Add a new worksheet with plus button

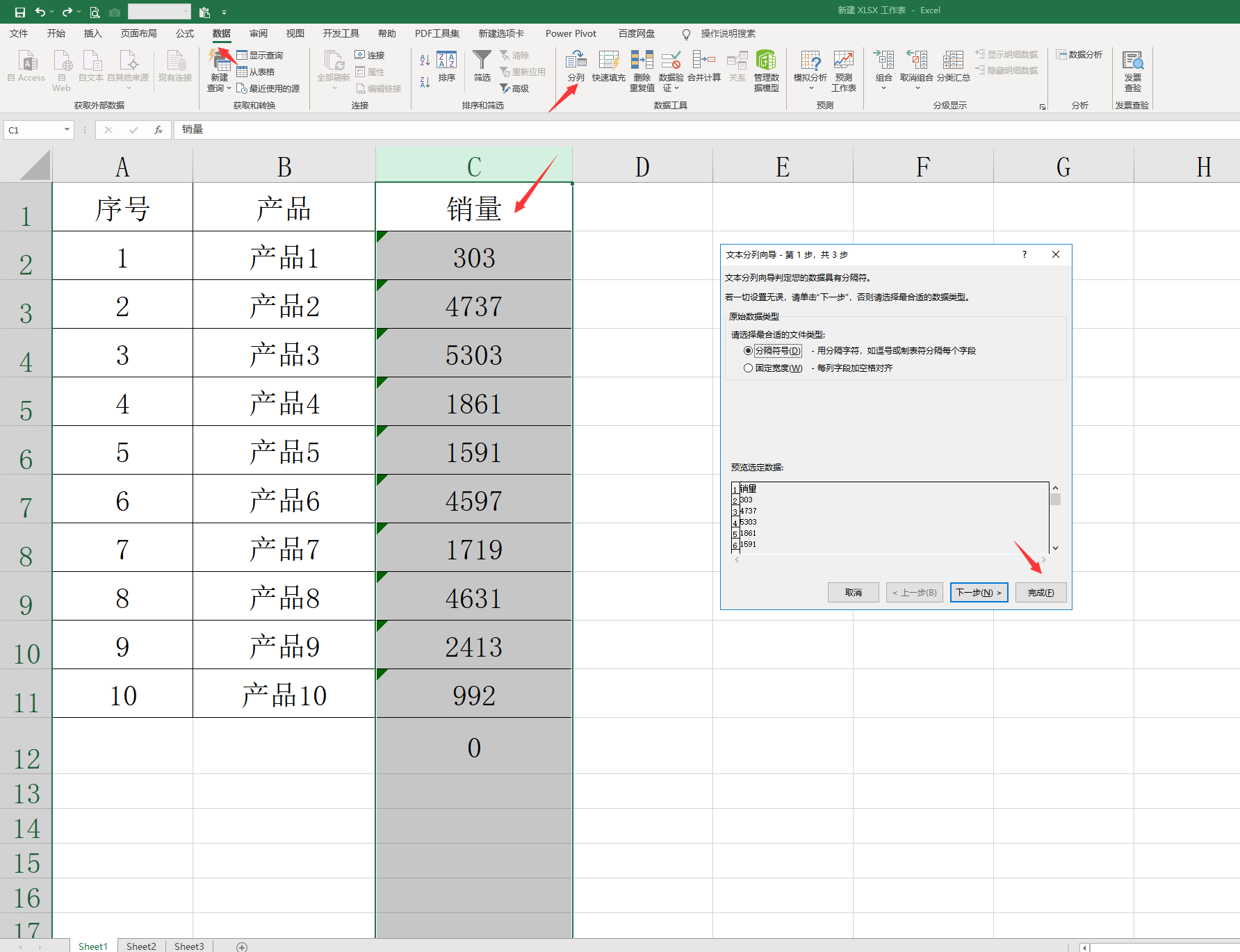(241, 946)
